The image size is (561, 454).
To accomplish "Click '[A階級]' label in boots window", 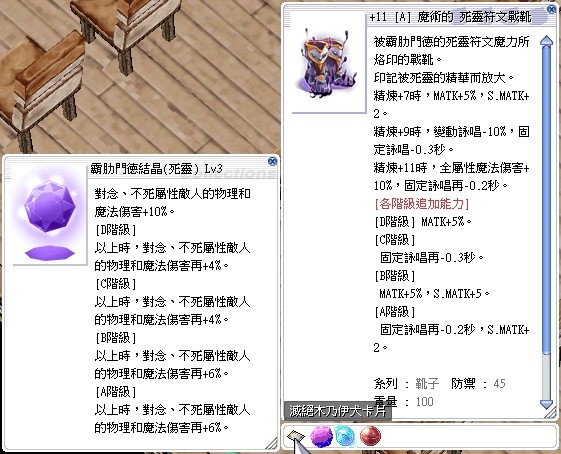I will pos(395,312).
